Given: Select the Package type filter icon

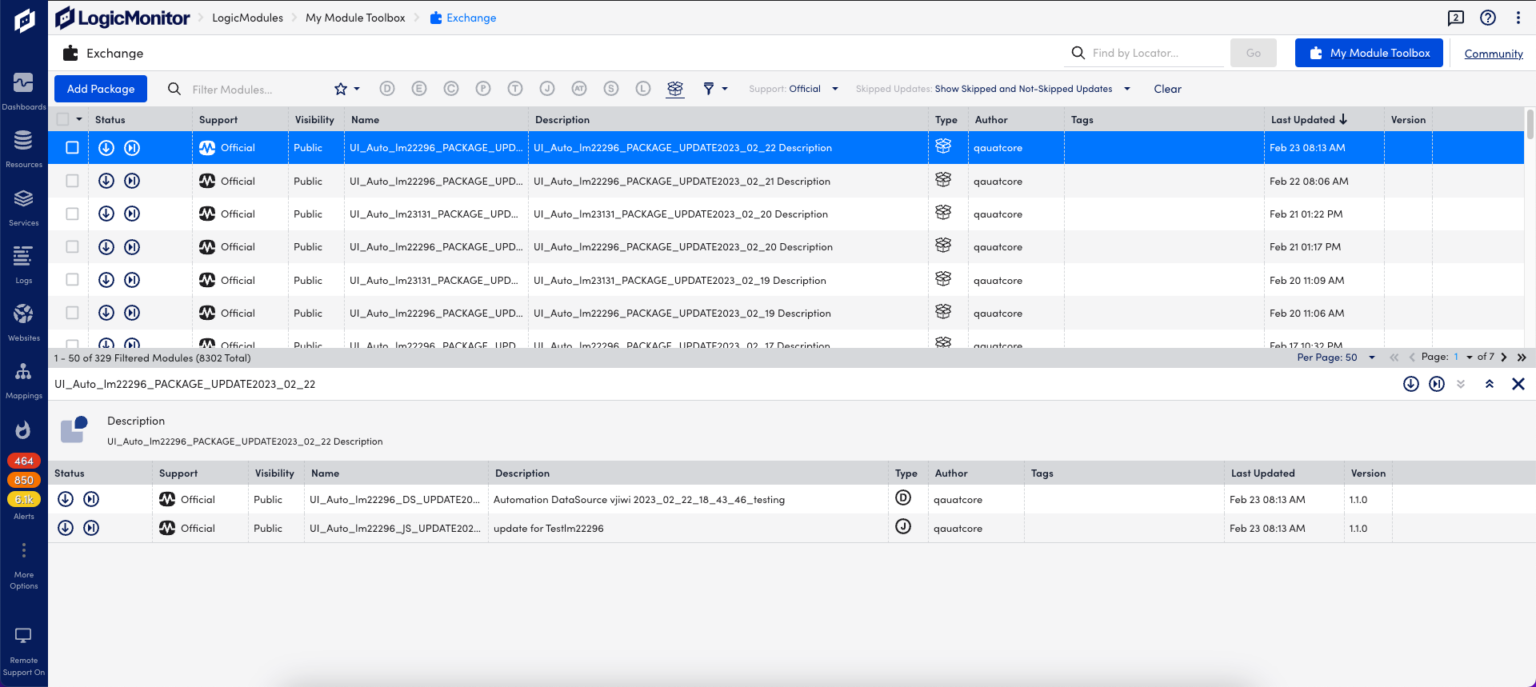Looking at the screenshot, I should coord(675,88).
